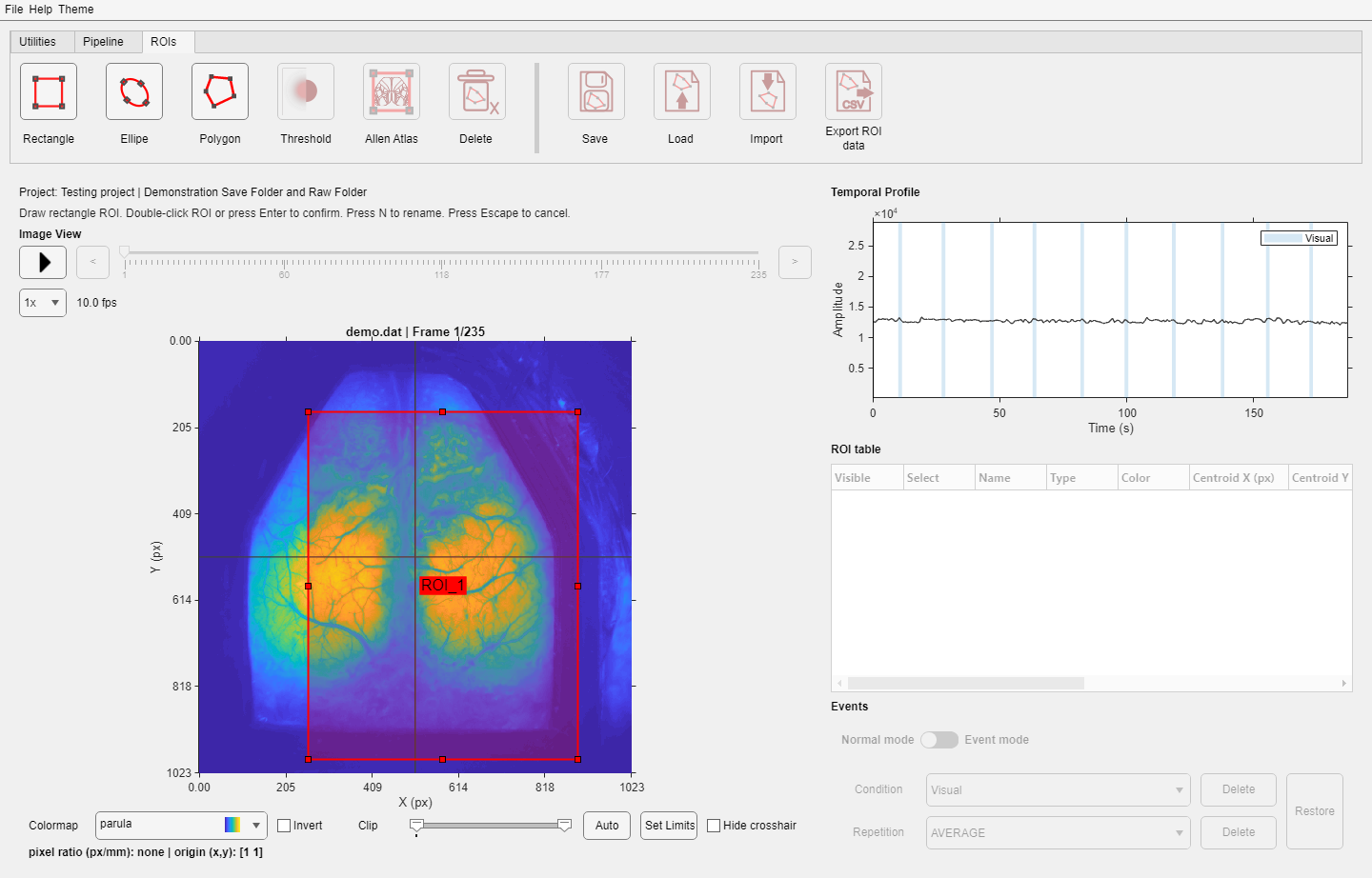Choose the Threshold ROI tool
Viewport: 1372px width, 878px height.
pos(306,91)
